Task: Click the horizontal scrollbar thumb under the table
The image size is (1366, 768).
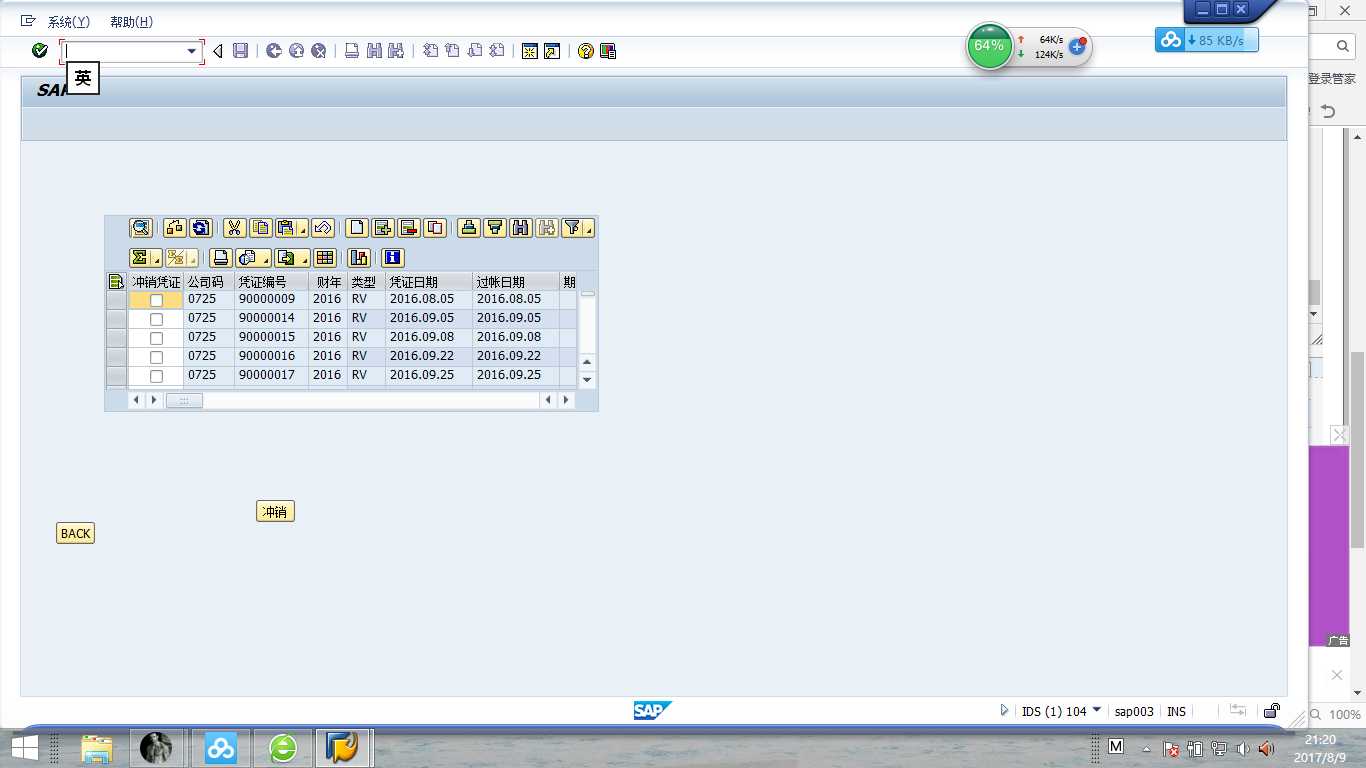Action: coord(184,400)
